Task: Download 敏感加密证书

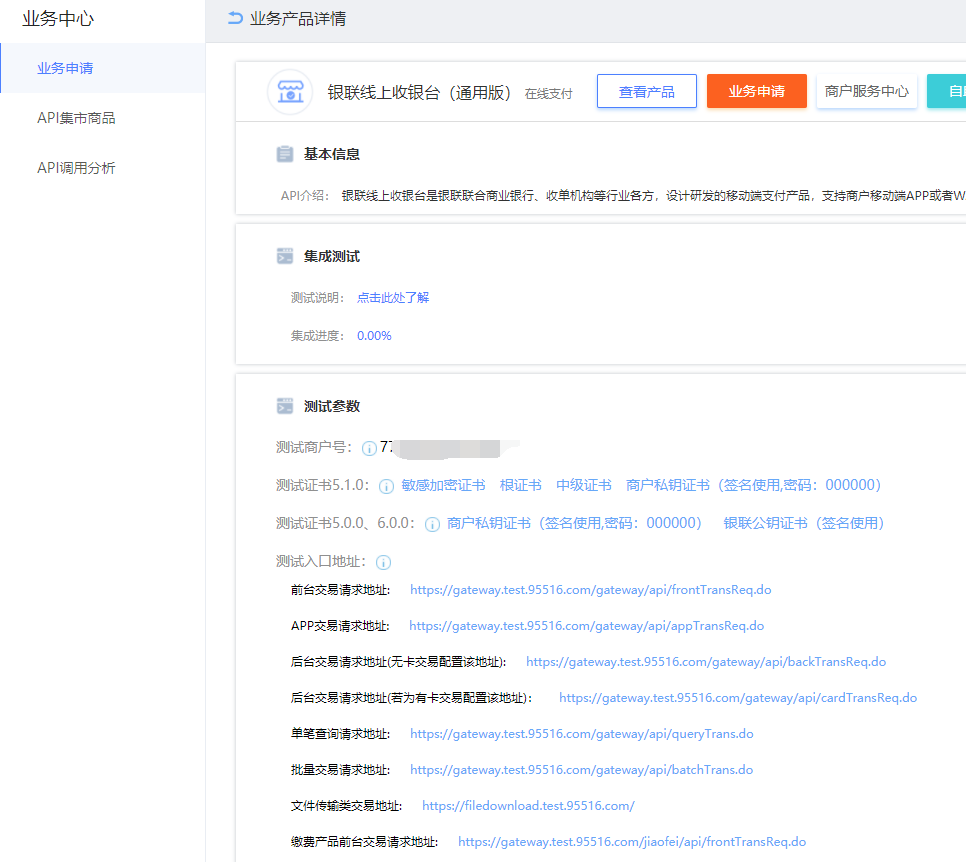Action: tap(443, 486)
